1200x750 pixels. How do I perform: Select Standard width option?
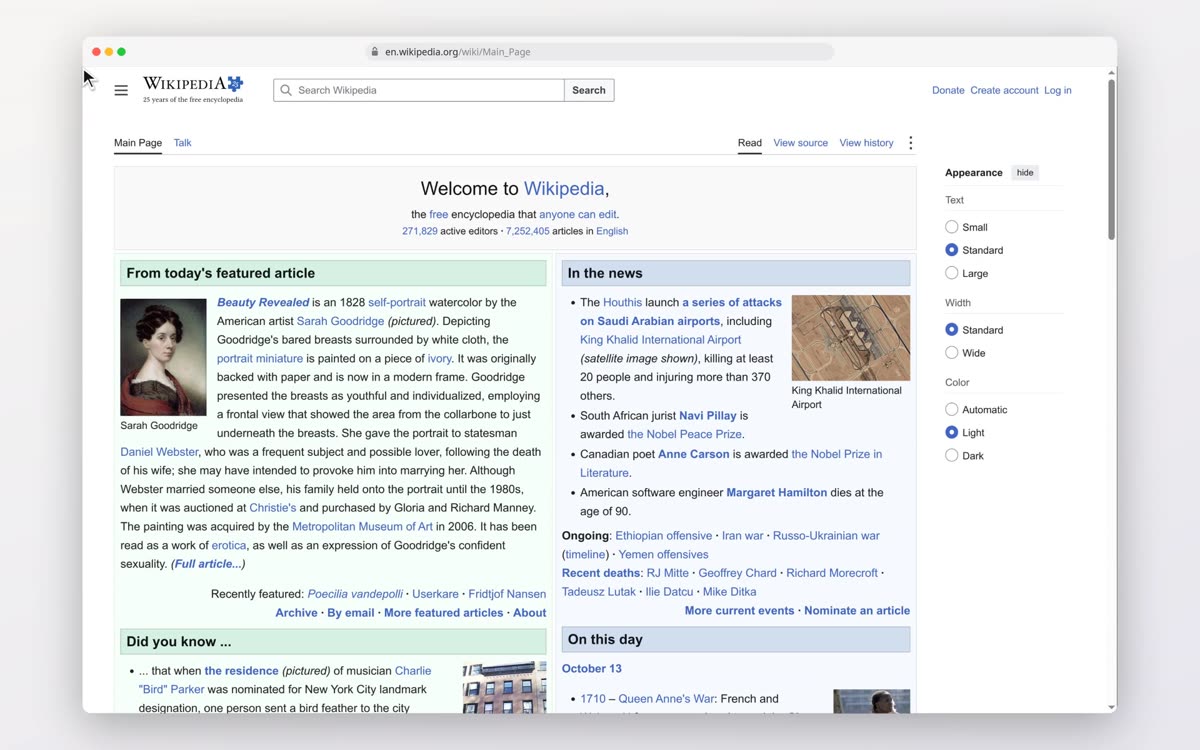pyautogui.click(x=952, y=330)
